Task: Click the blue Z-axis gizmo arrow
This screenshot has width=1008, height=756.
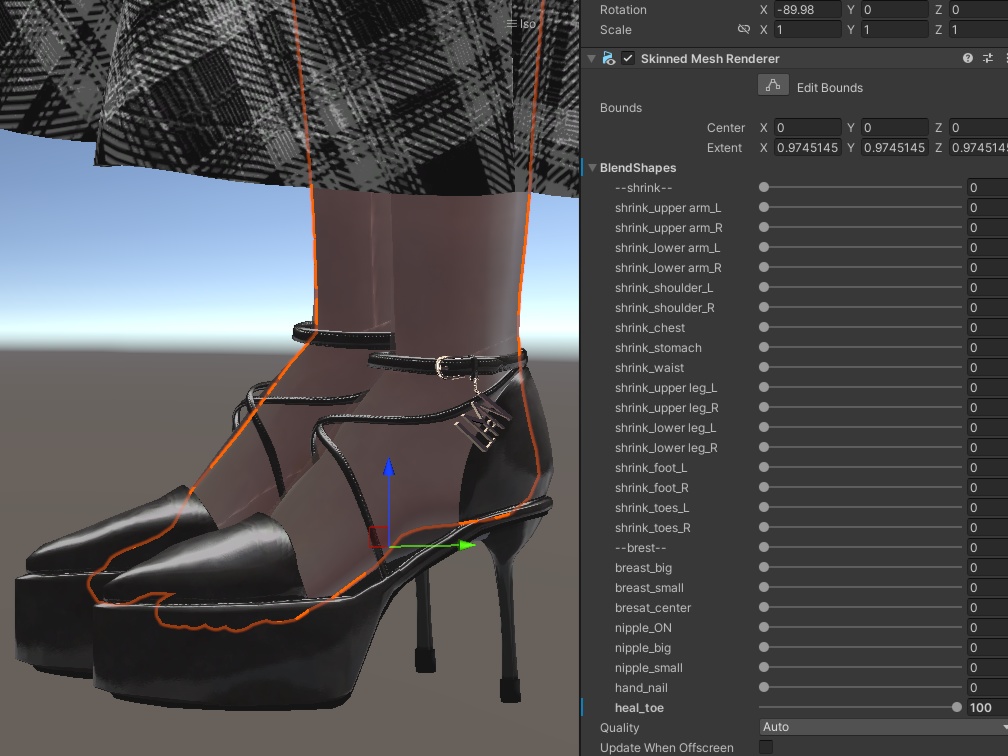Action: (389, 470)
